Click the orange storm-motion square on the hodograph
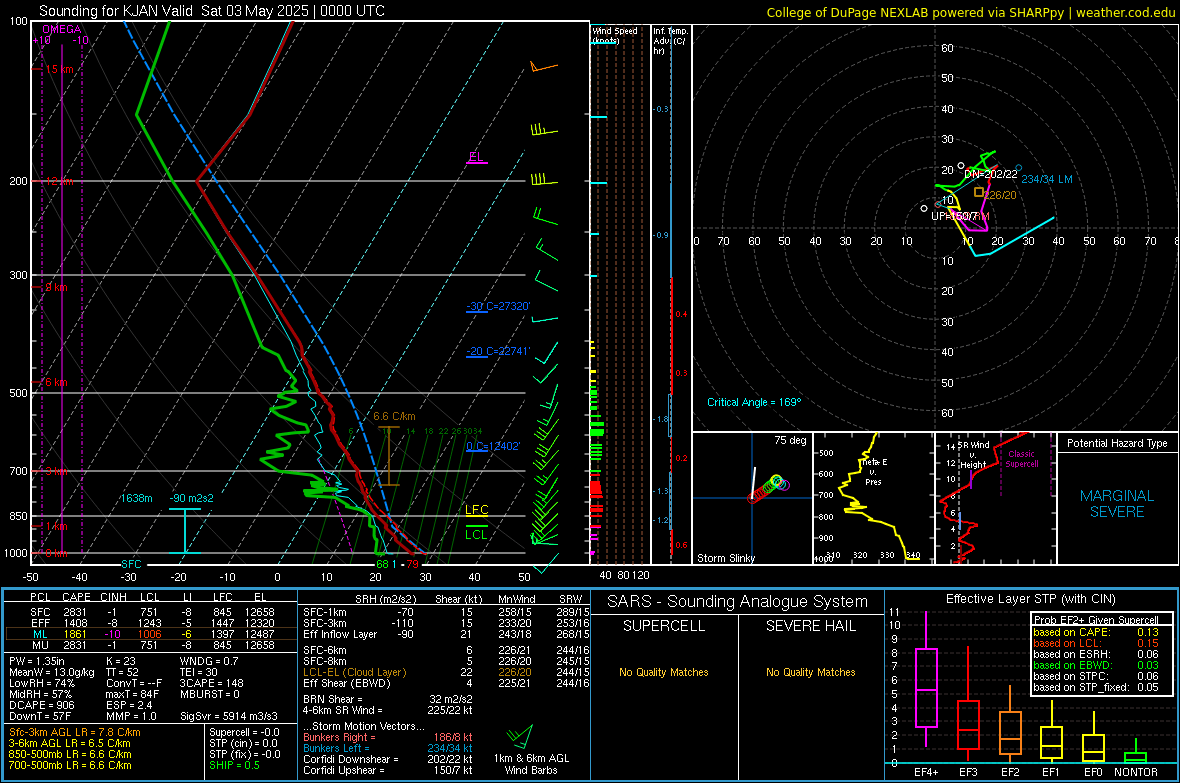This screenshot has height=783, width=1180. [978, 193]
